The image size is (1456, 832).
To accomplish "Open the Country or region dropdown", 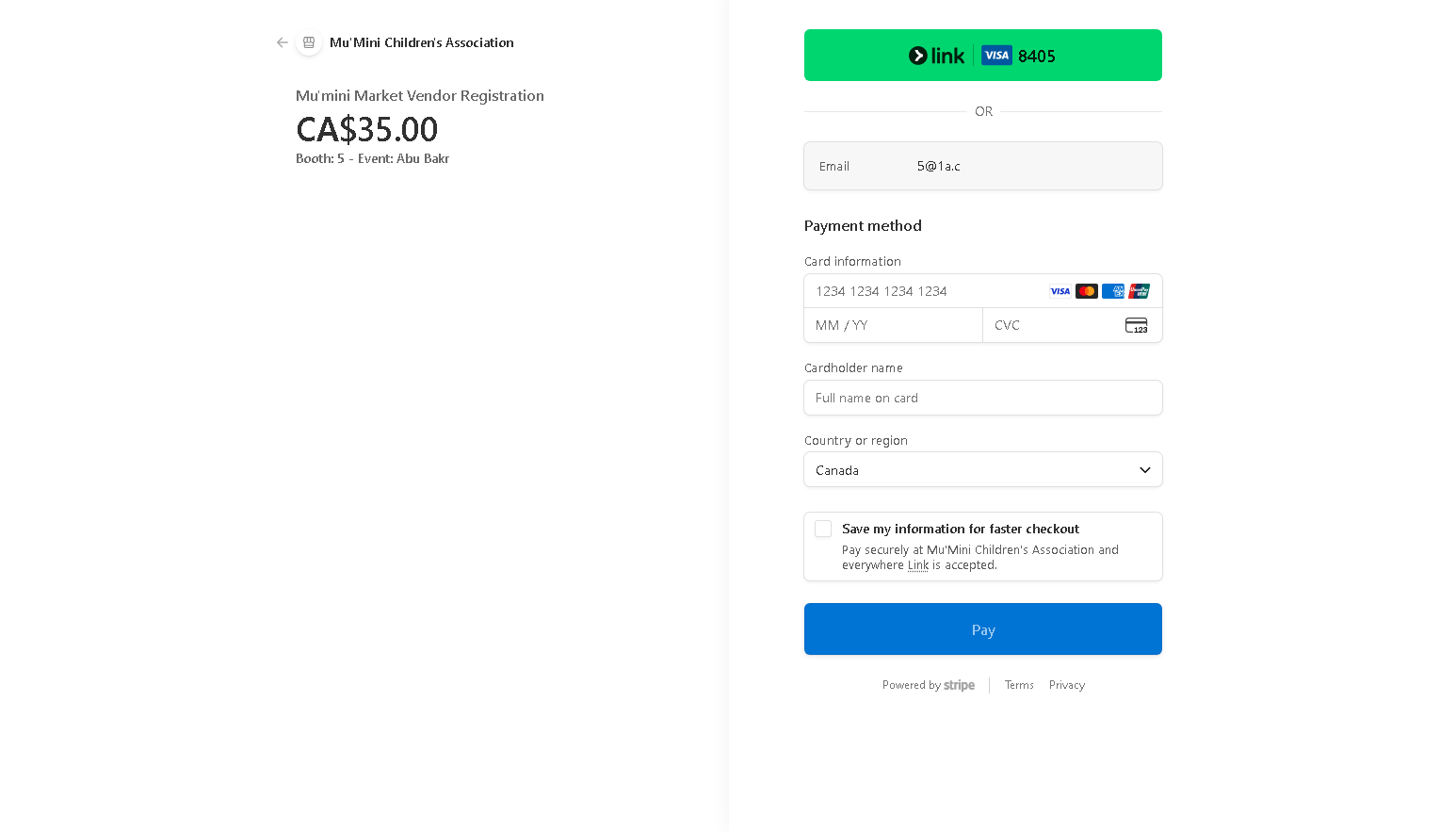I will (983, 469).
